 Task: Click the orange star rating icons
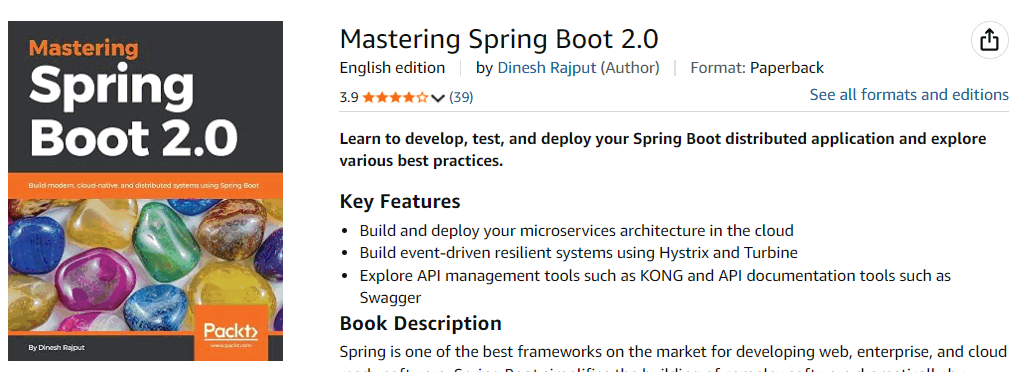tap(395, 98)
